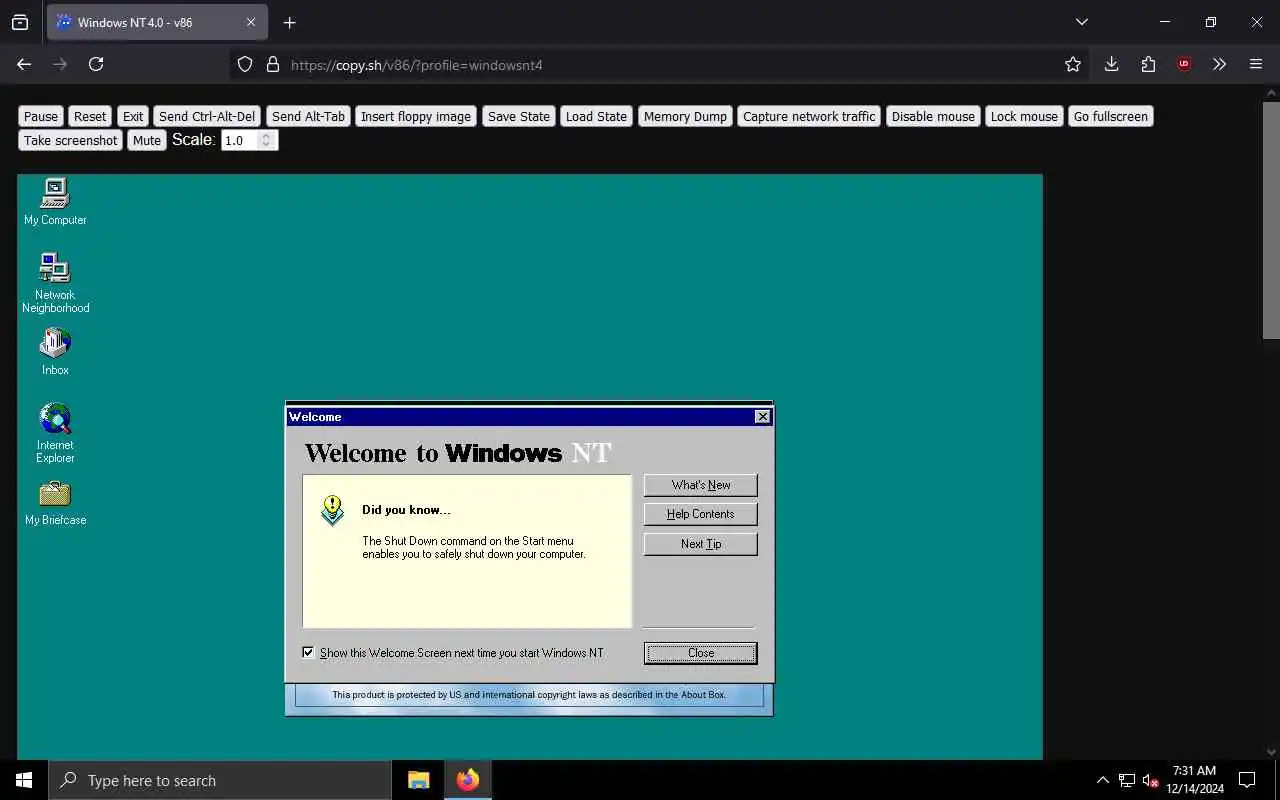Open the browser downloads panel
This screenshot has width=1280, height=800.
[1111, 64]
